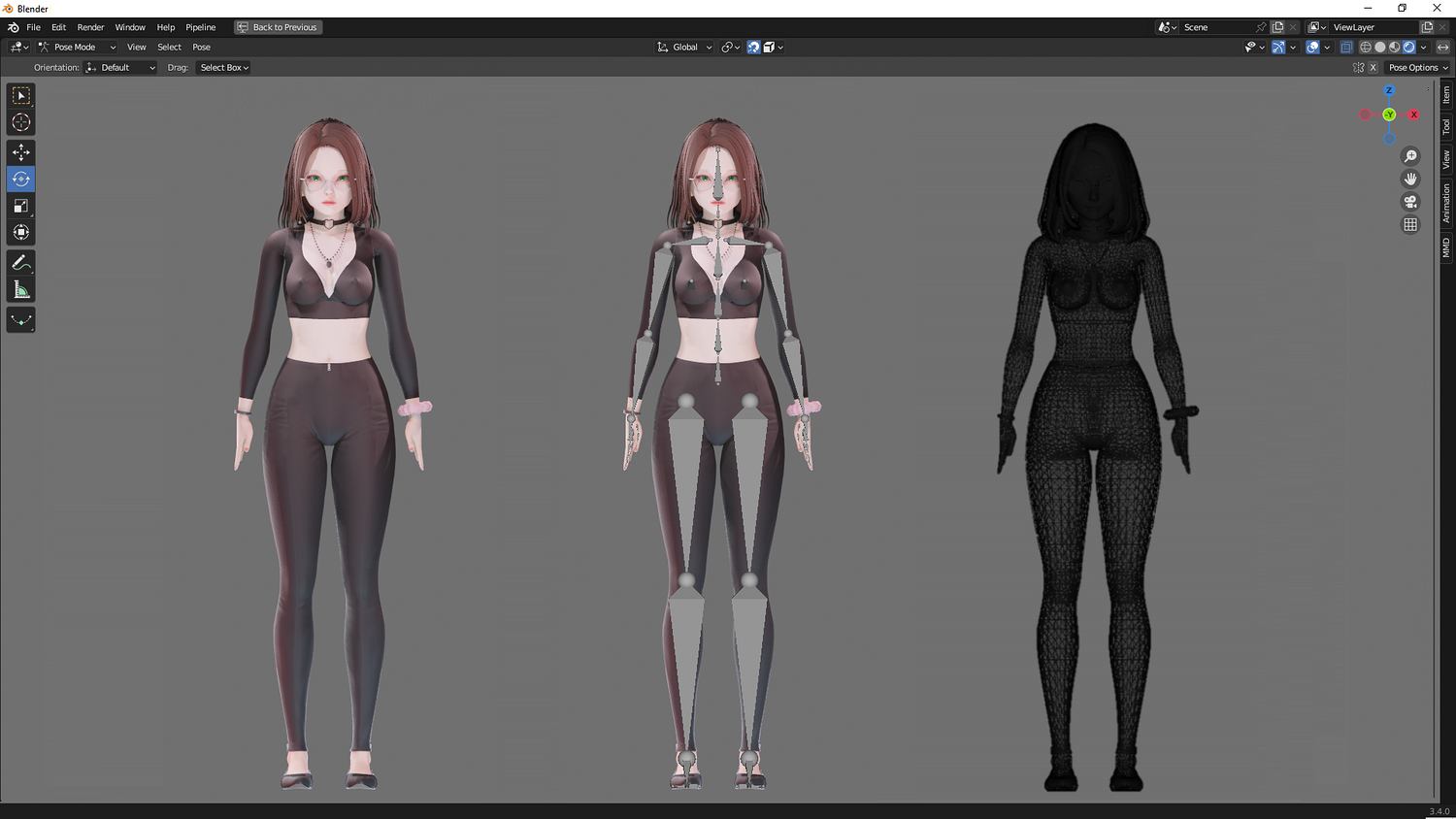Image resolution: width=1456 pixels, height=819 pixels.
Task: Toggle the snapping magnet
Action: pos(753,47)
